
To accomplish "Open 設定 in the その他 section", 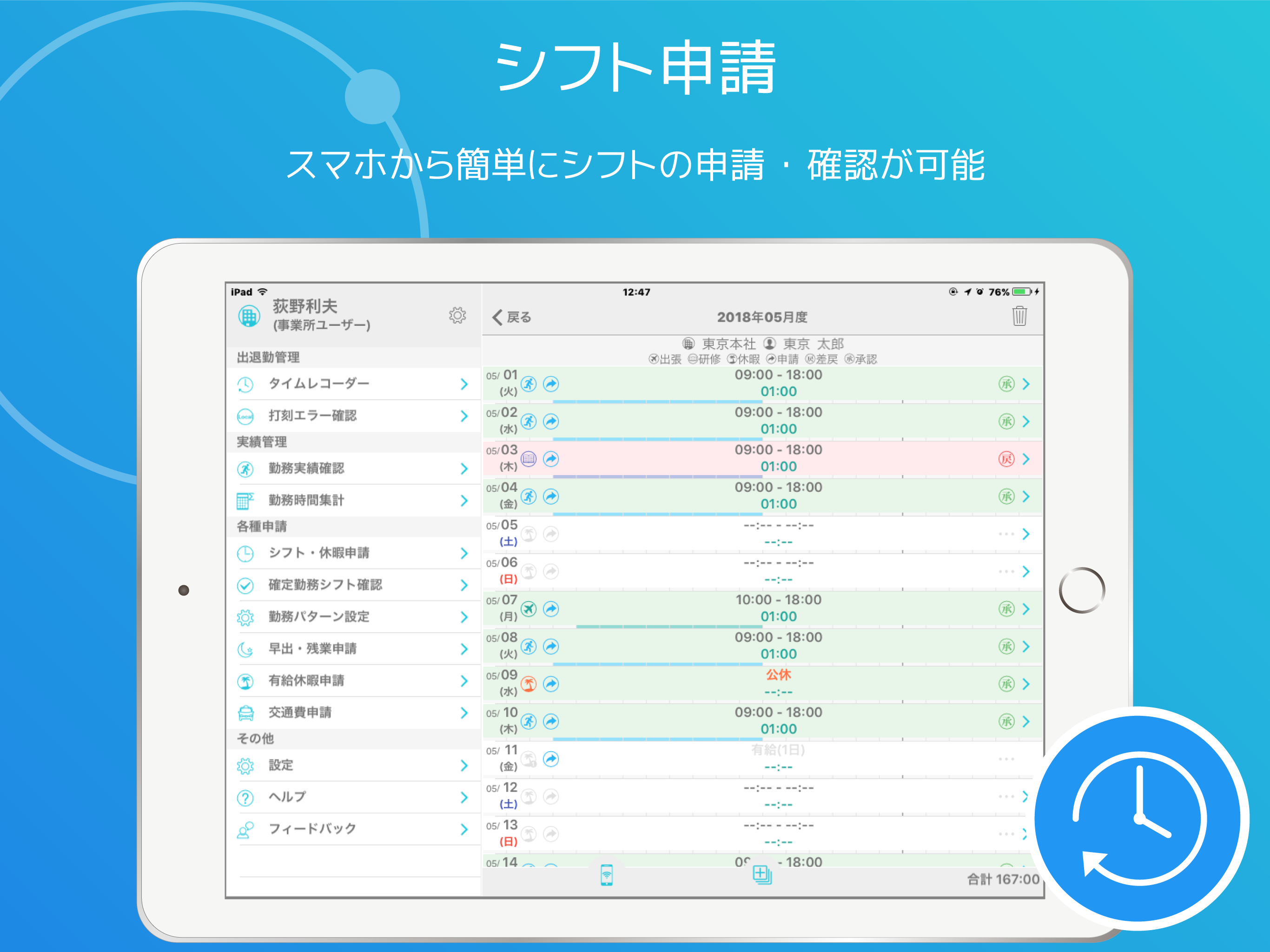I will [354, 766].
